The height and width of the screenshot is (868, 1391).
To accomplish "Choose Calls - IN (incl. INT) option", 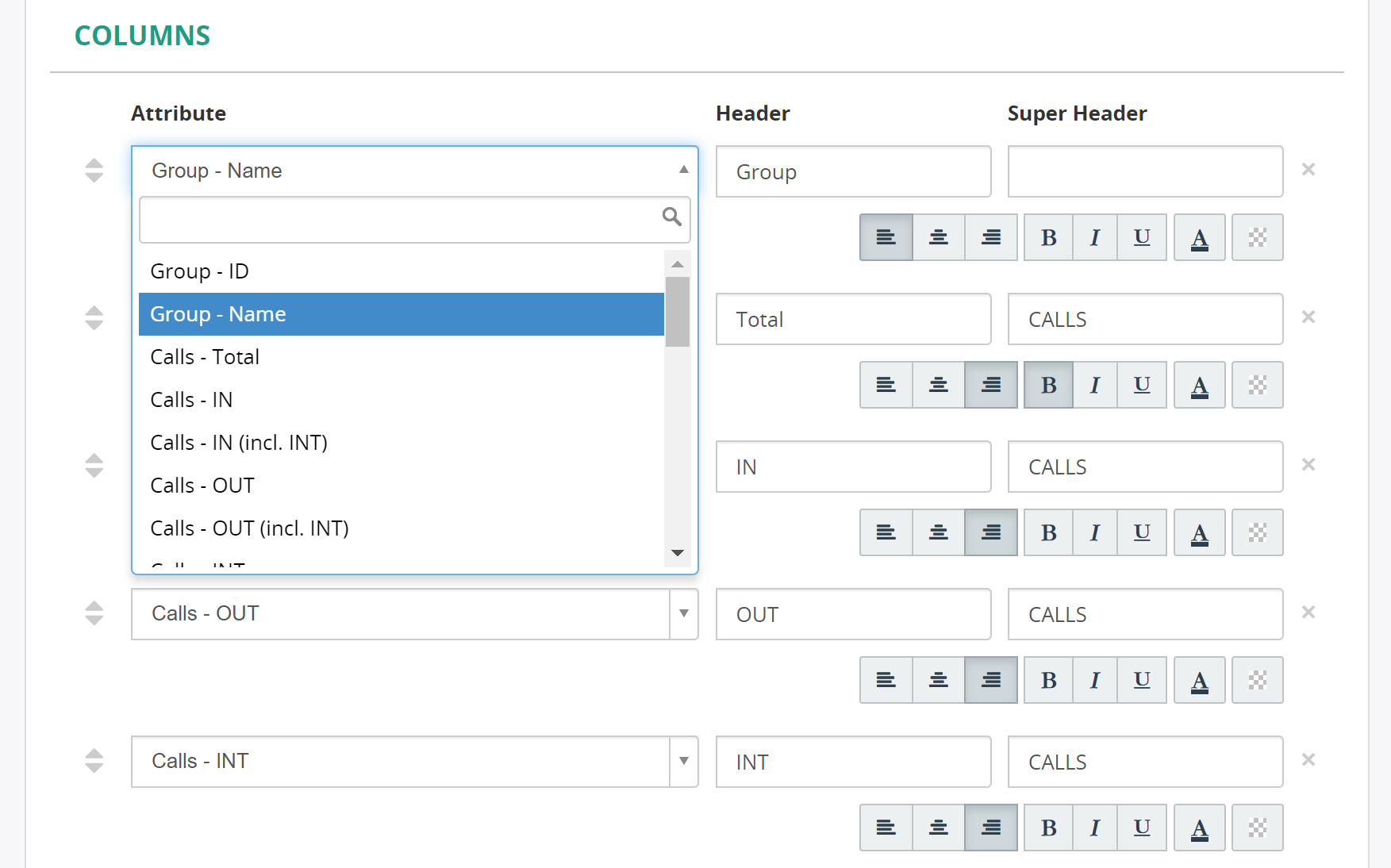I will click(x=402, y=443).
